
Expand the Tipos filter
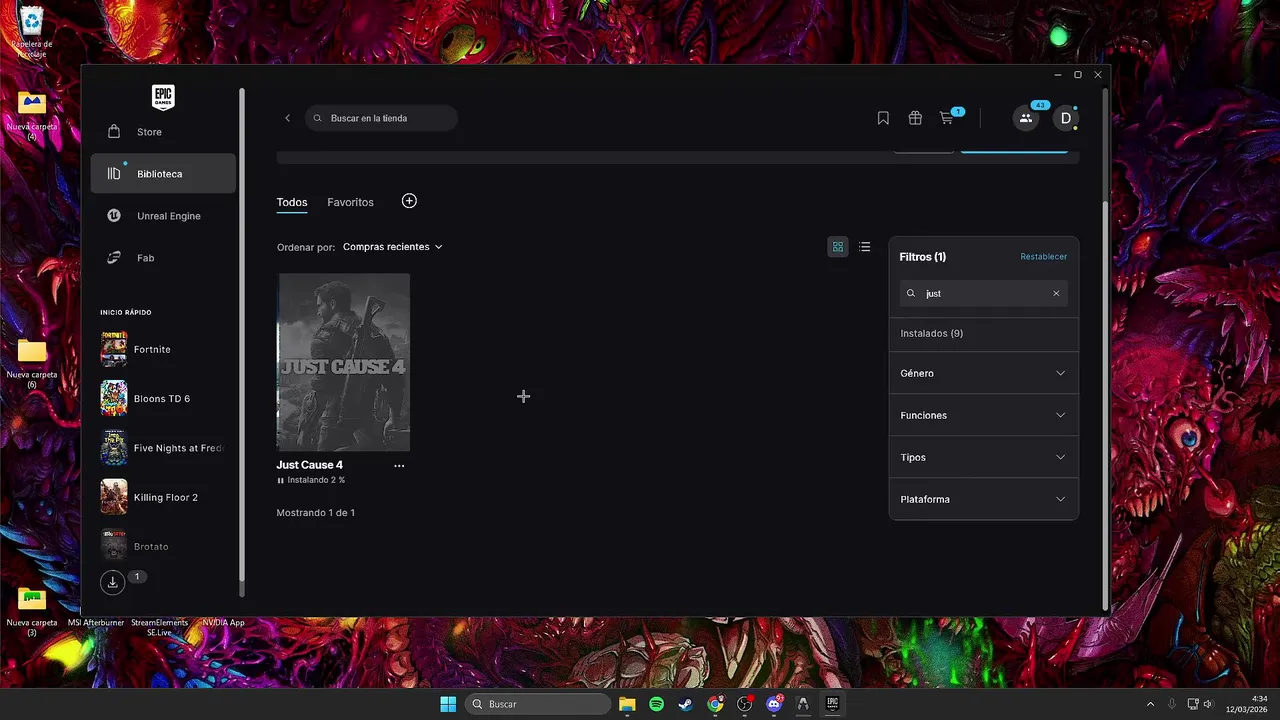[984, 457]
